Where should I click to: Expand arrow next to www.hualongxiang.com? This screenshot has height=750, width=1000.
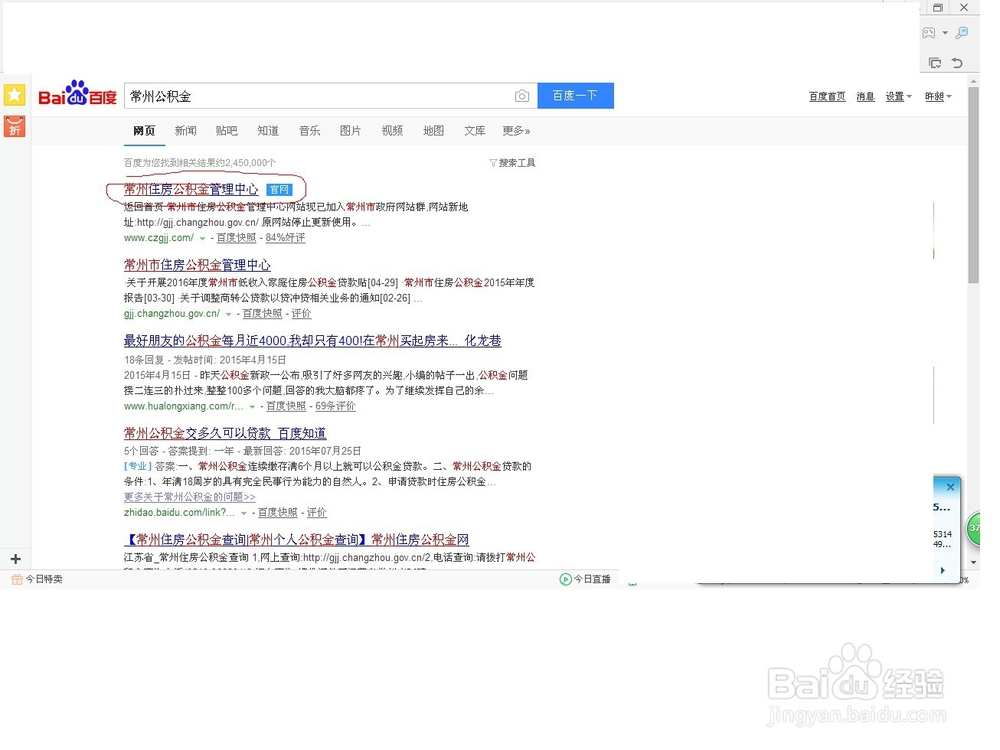coord(252,407)
